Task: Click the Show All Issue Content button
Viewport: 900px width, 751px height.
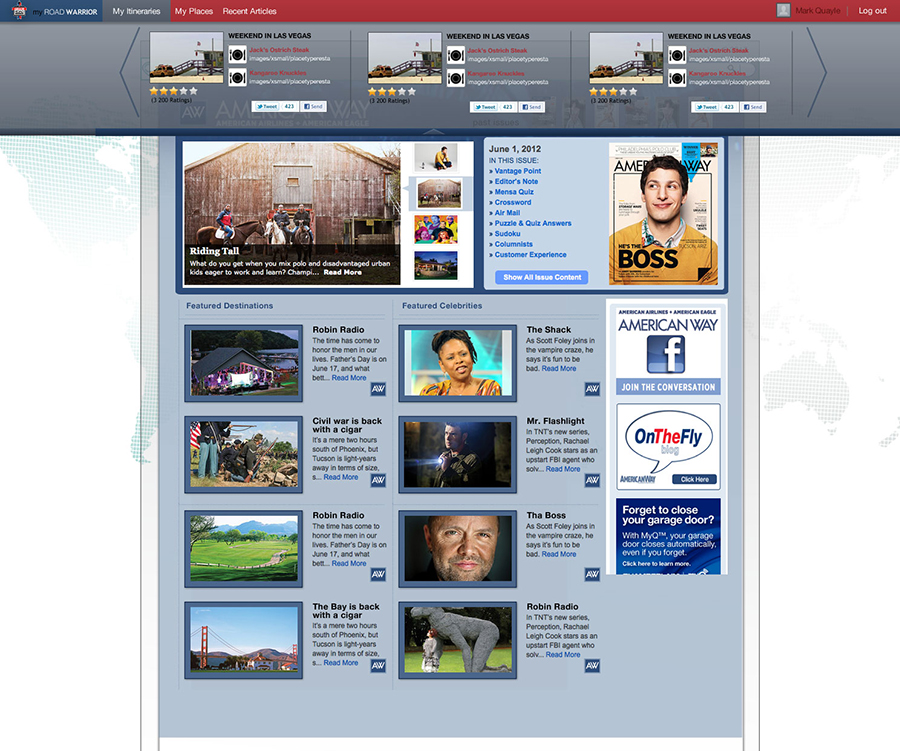Action: pyautogui.click(x=541, y=277)
